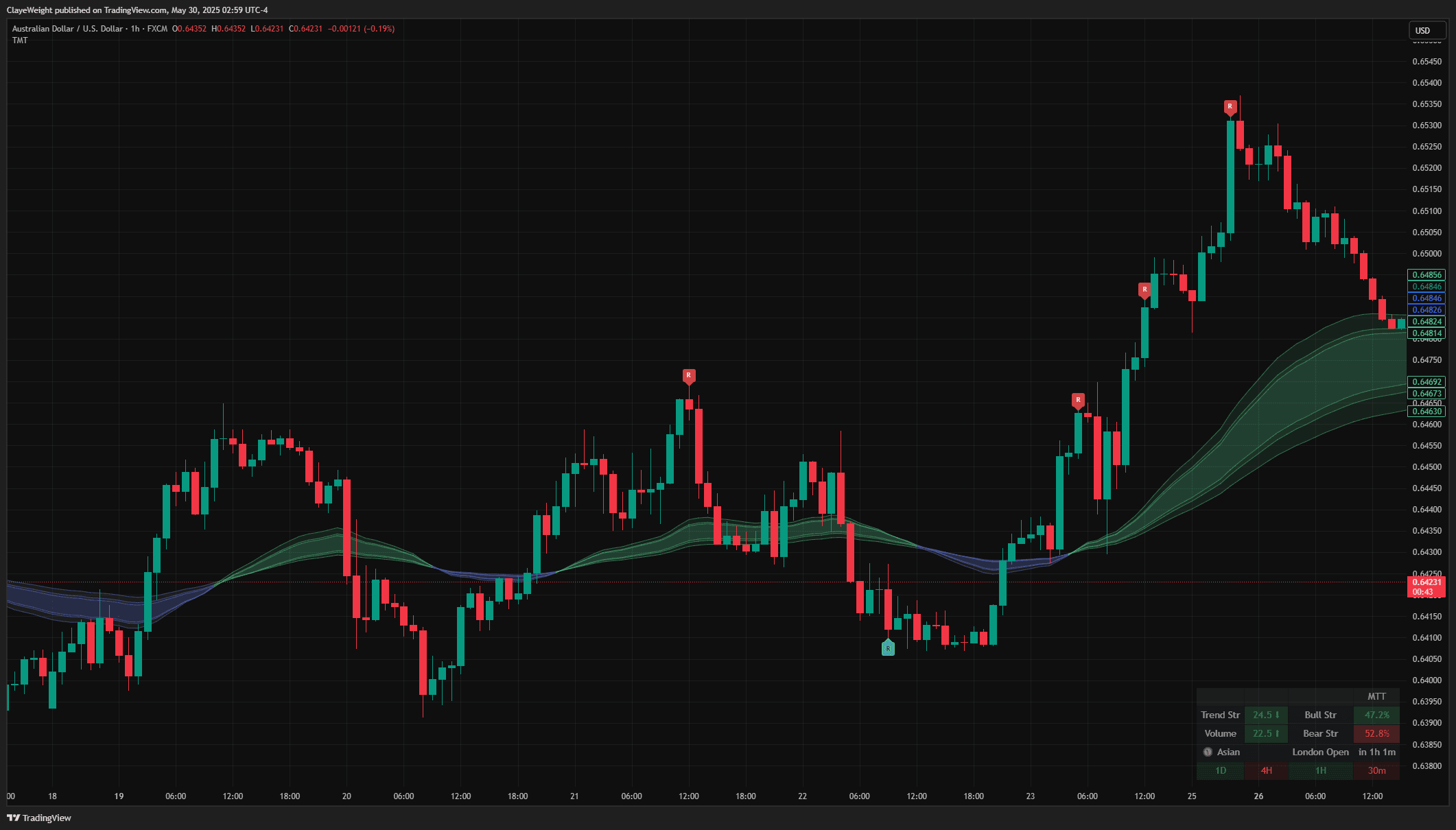Open the 1h timeframe selector in the chart legend
The height and width of the screenshot is (830, 1456).
click(134, 29)
